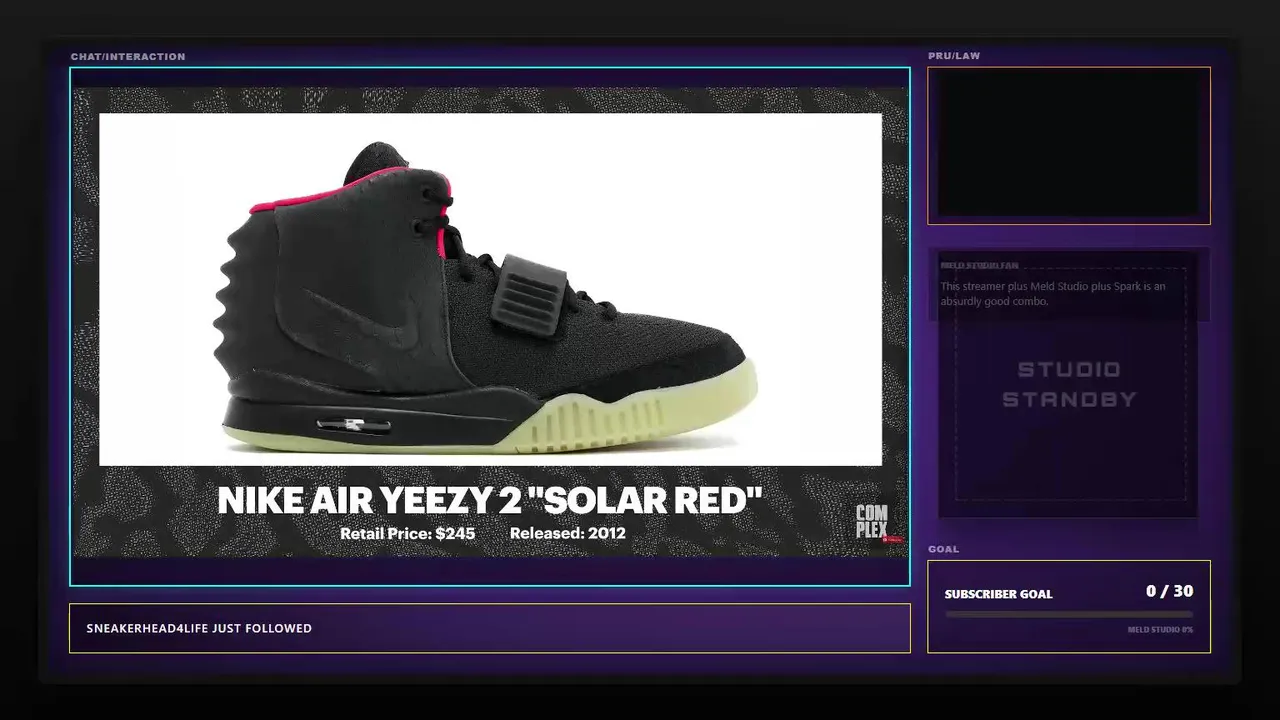The height and width of the screenshot is (720, 1280).
Task: Click the '0 / 30' goal counter
Action: pos(1169,591)
